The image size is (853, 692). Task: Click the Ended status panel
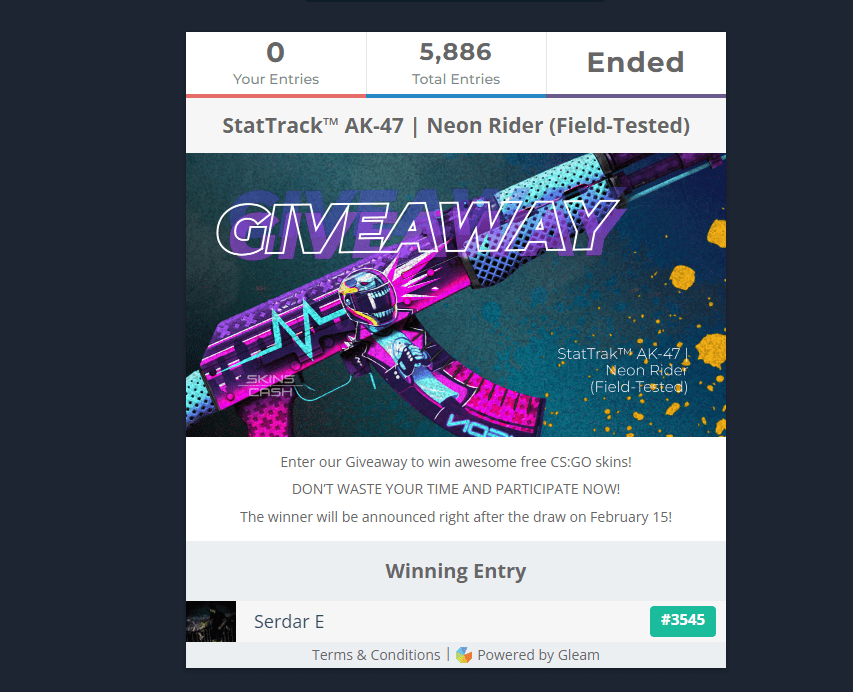636,63
